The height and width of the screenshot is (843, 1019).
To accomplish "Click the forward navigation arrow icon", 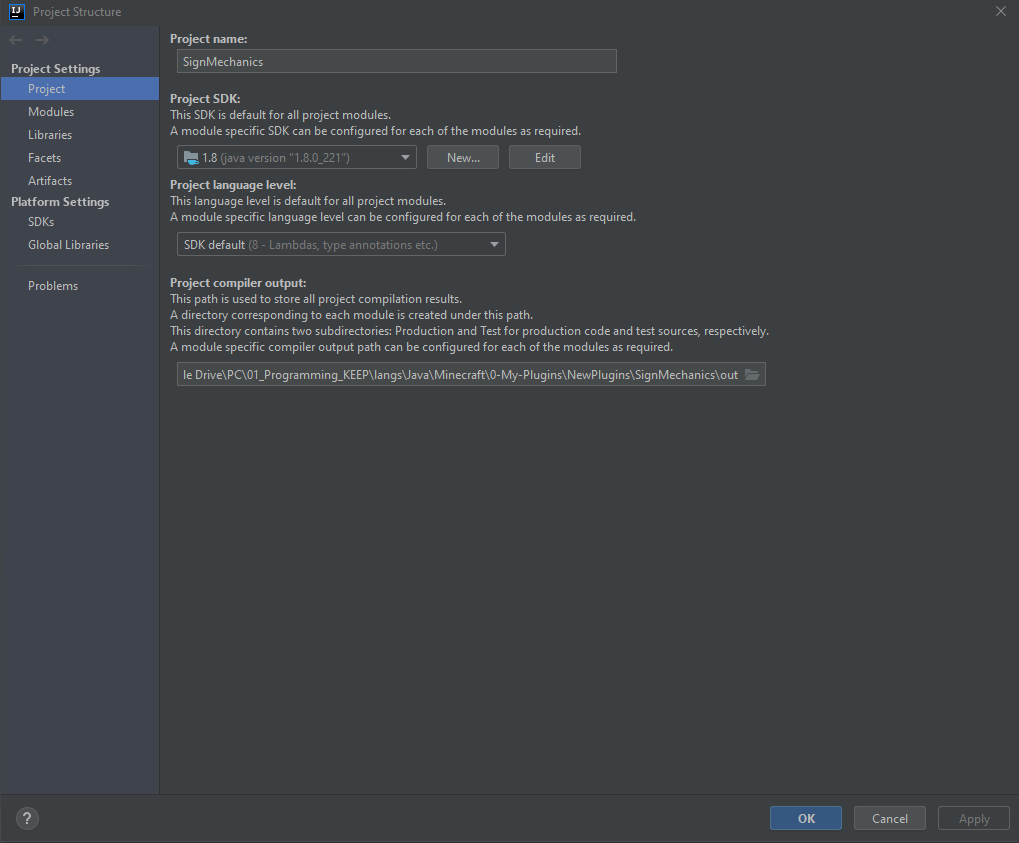I will click(42, 40).
